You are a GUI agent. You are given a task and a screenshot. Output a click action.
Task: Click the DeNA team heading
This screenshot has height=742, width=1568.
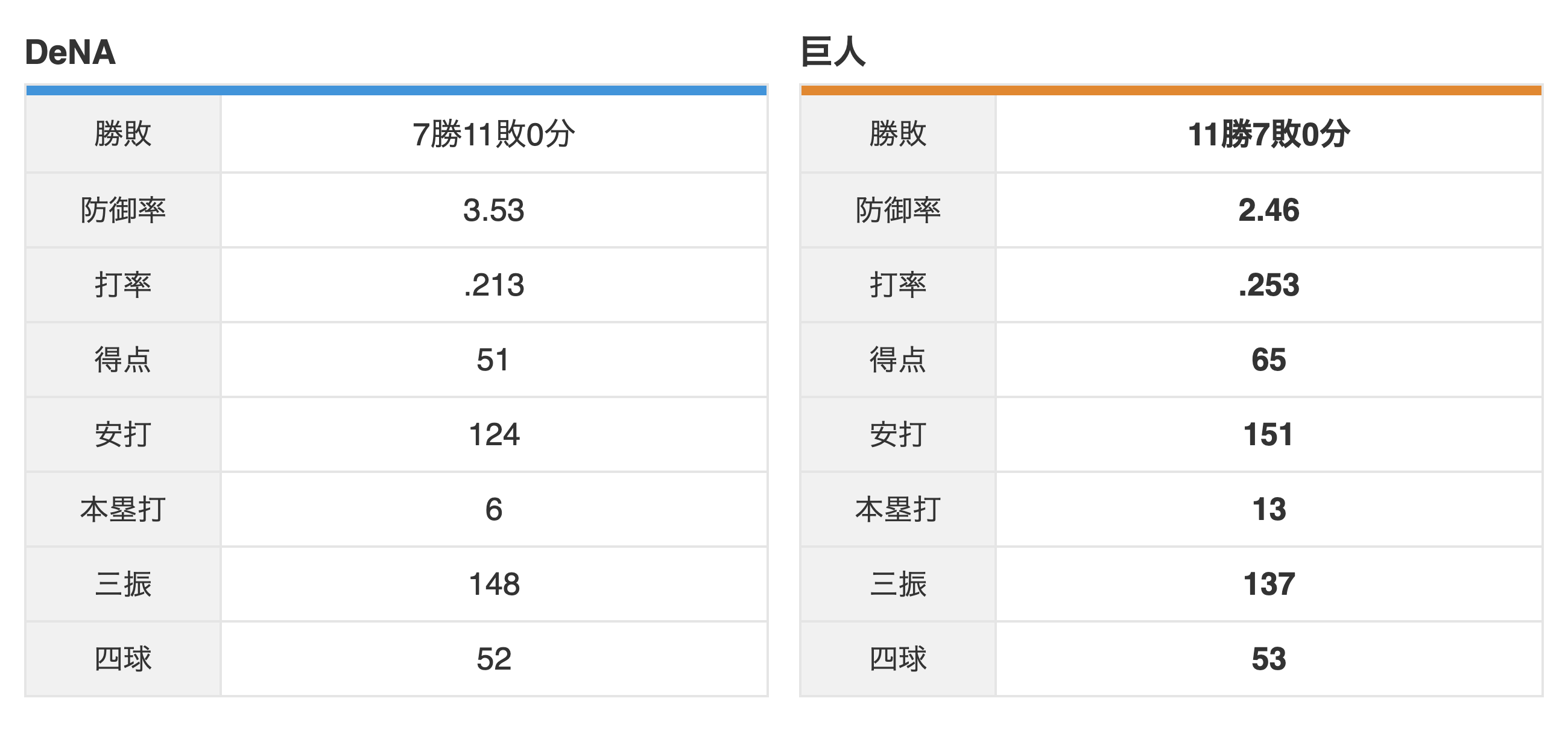click(x=70, y=52)
